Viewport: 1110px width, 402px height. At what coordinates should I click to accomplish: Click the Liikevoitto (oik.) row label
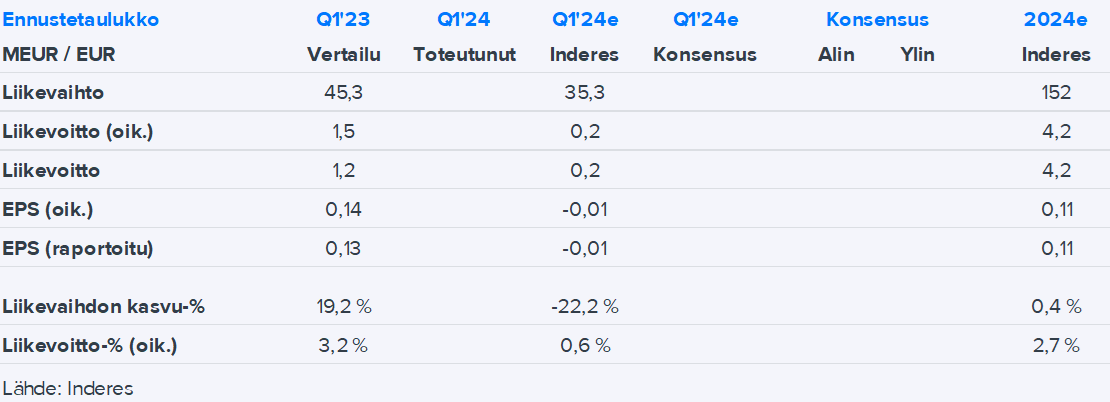[x=79, y=132]
